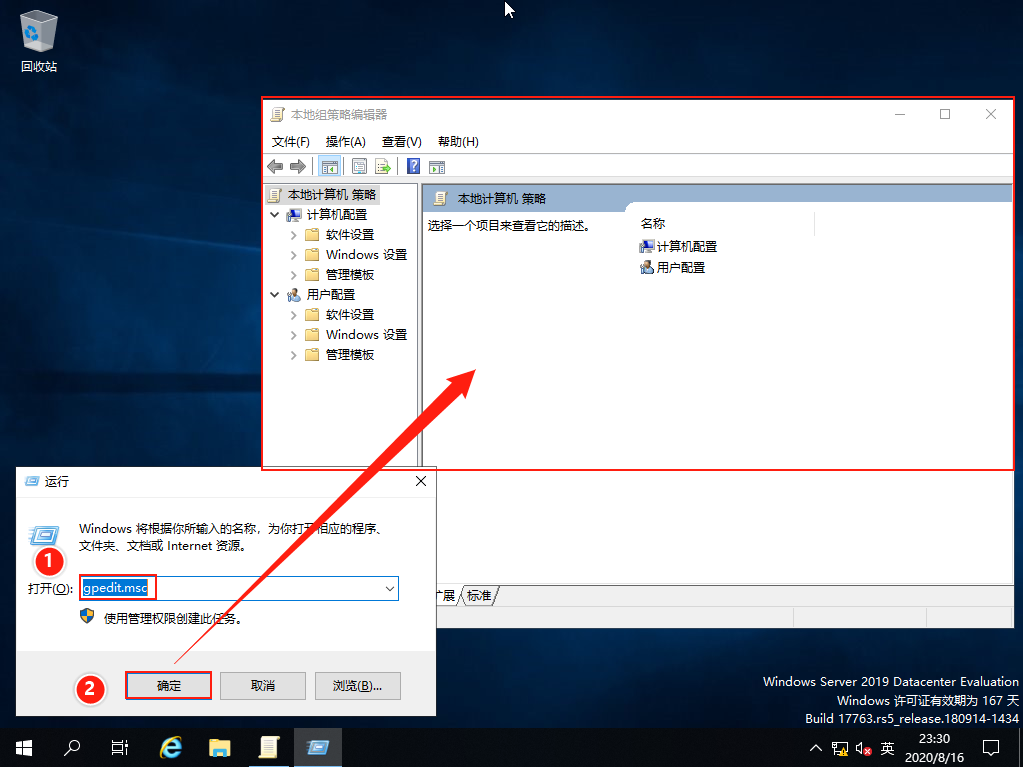Image resolution: width=1023 pixels, height=767 pixels.
Task: Open Help via blue question mark icon
Action: 413,166
